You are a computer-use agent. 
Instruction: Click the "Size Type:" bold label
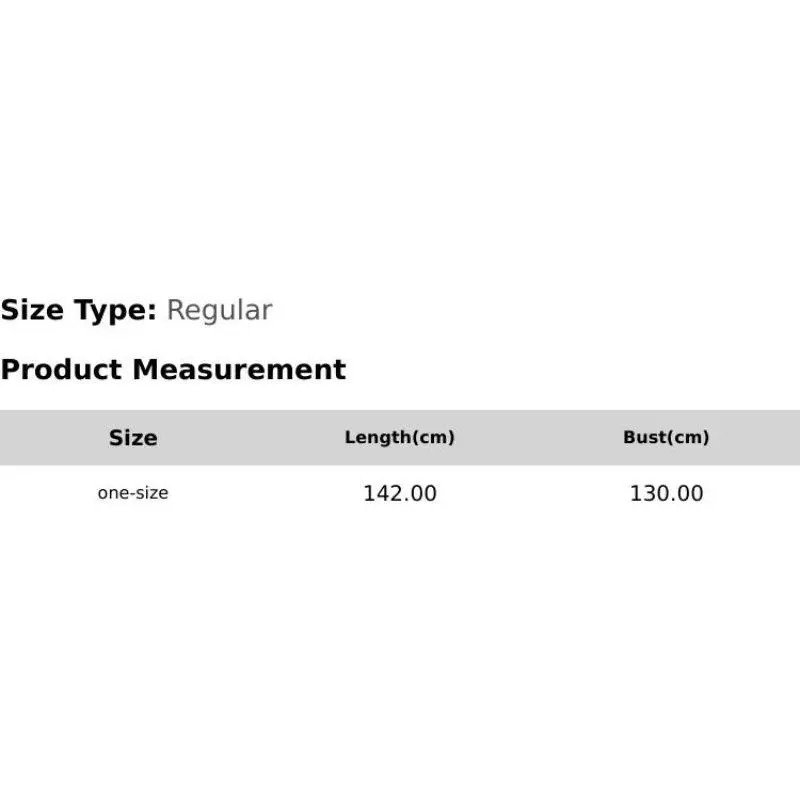tap(79, 310)
